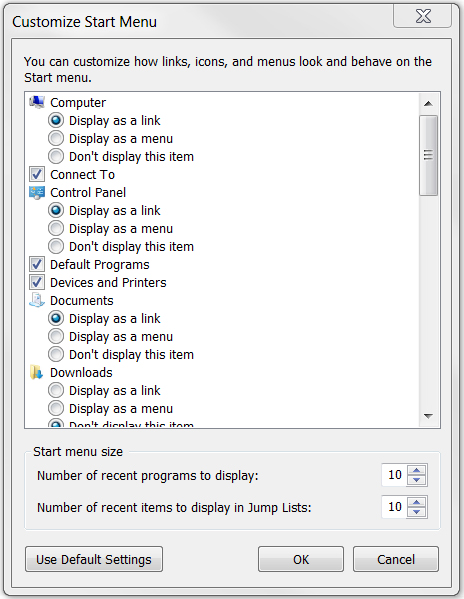Image resolution: width=464 pixels, height=599 pixels.
Task: Choose 'Don't display this item' under Computer
Action: [56, 157]
